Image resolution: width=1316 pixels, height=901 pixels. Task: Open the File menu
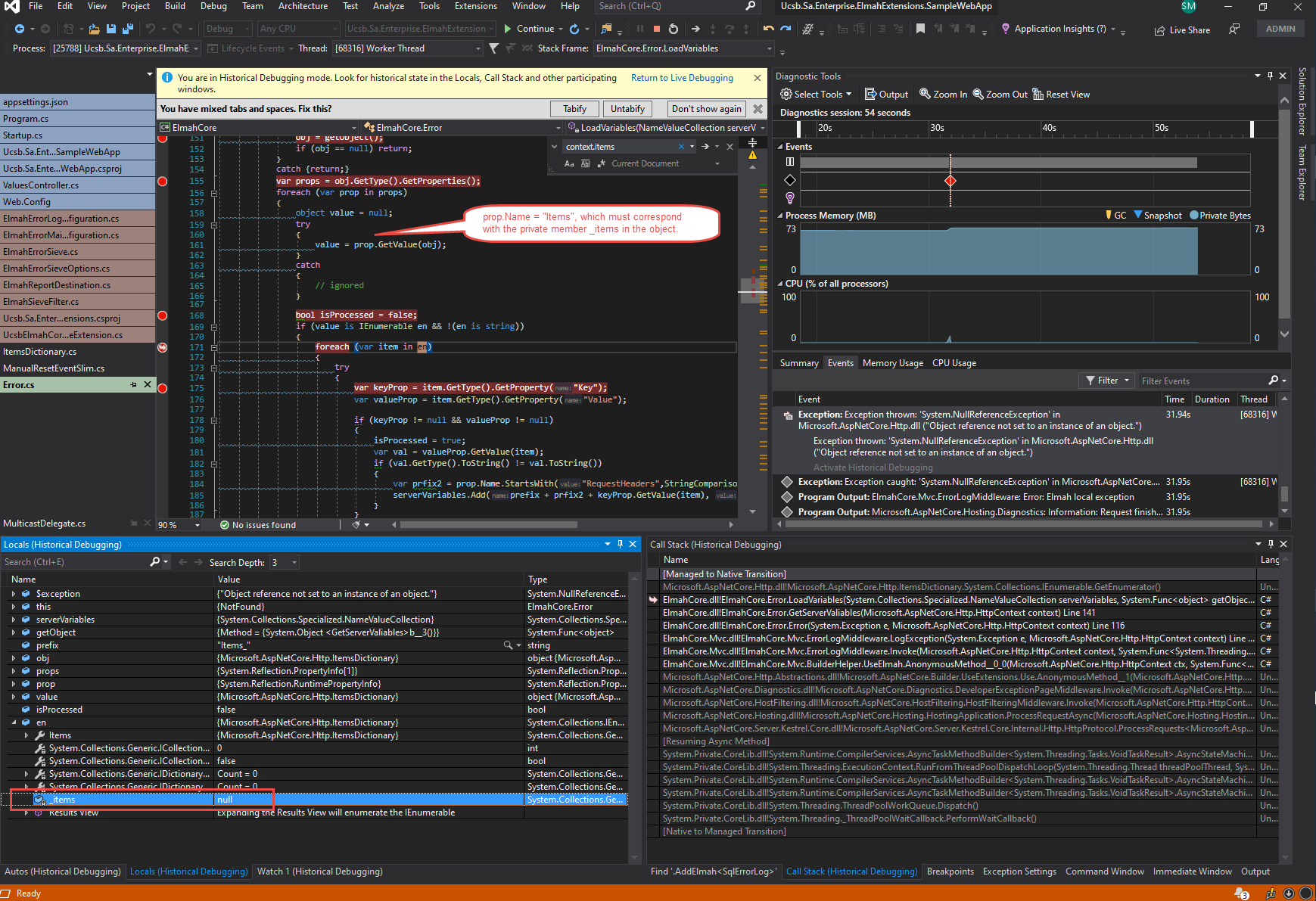pyautogui.click(x=36, y=6)
